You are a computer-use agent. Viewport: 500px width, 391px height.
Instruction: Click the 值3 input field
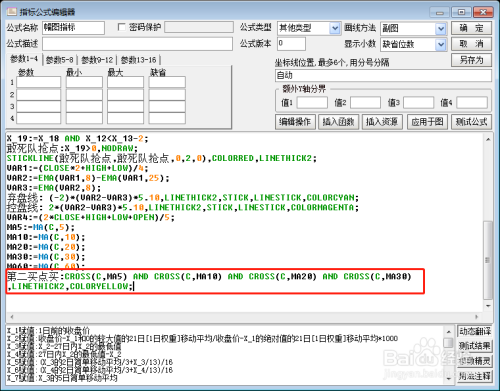[418, 103]
